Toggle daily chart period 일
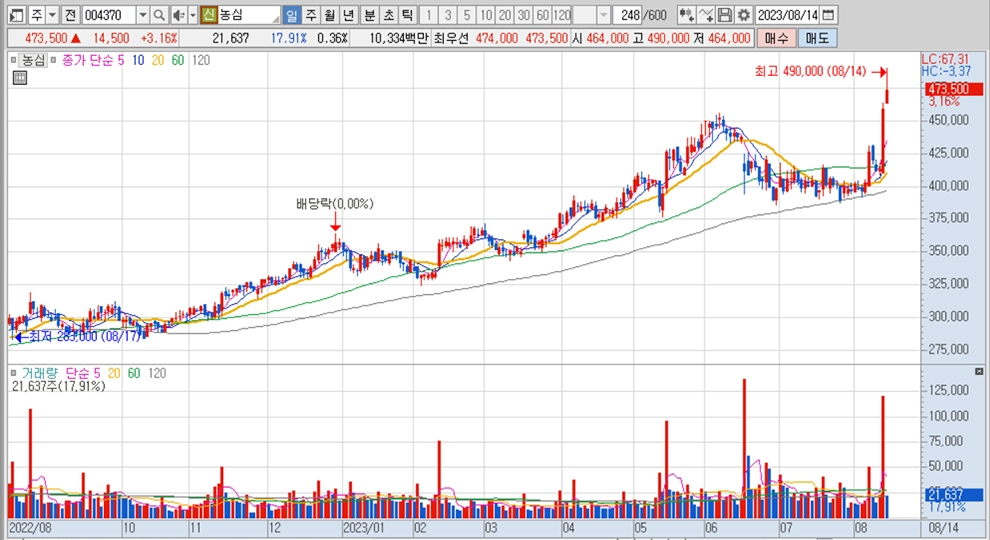 point(290,15)
